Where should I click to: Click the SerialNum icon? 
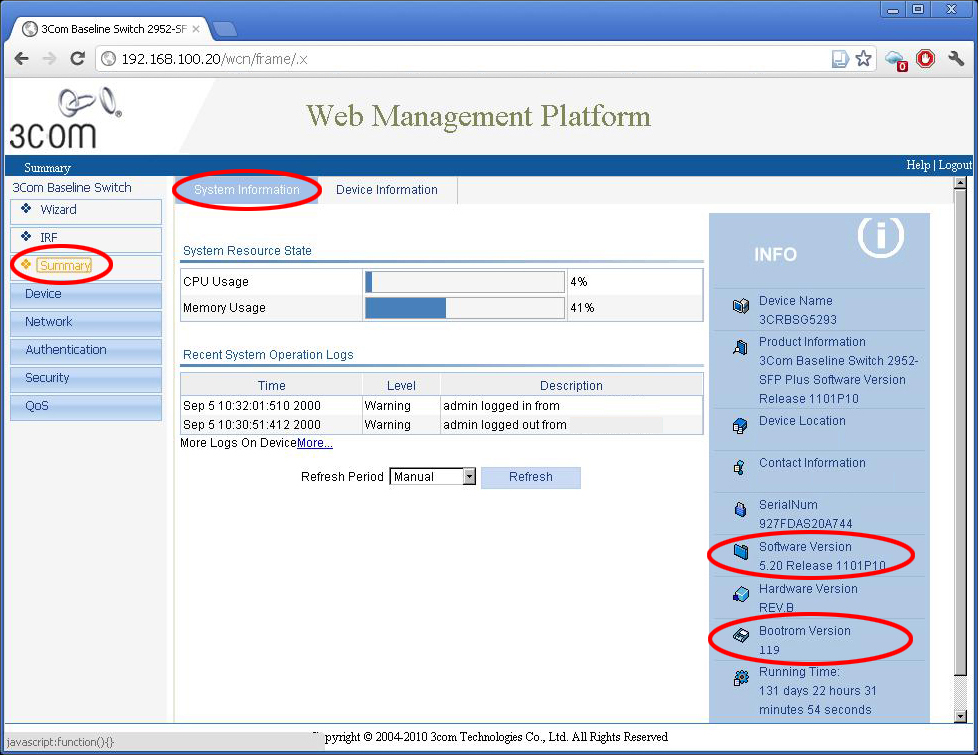[740, 509]
